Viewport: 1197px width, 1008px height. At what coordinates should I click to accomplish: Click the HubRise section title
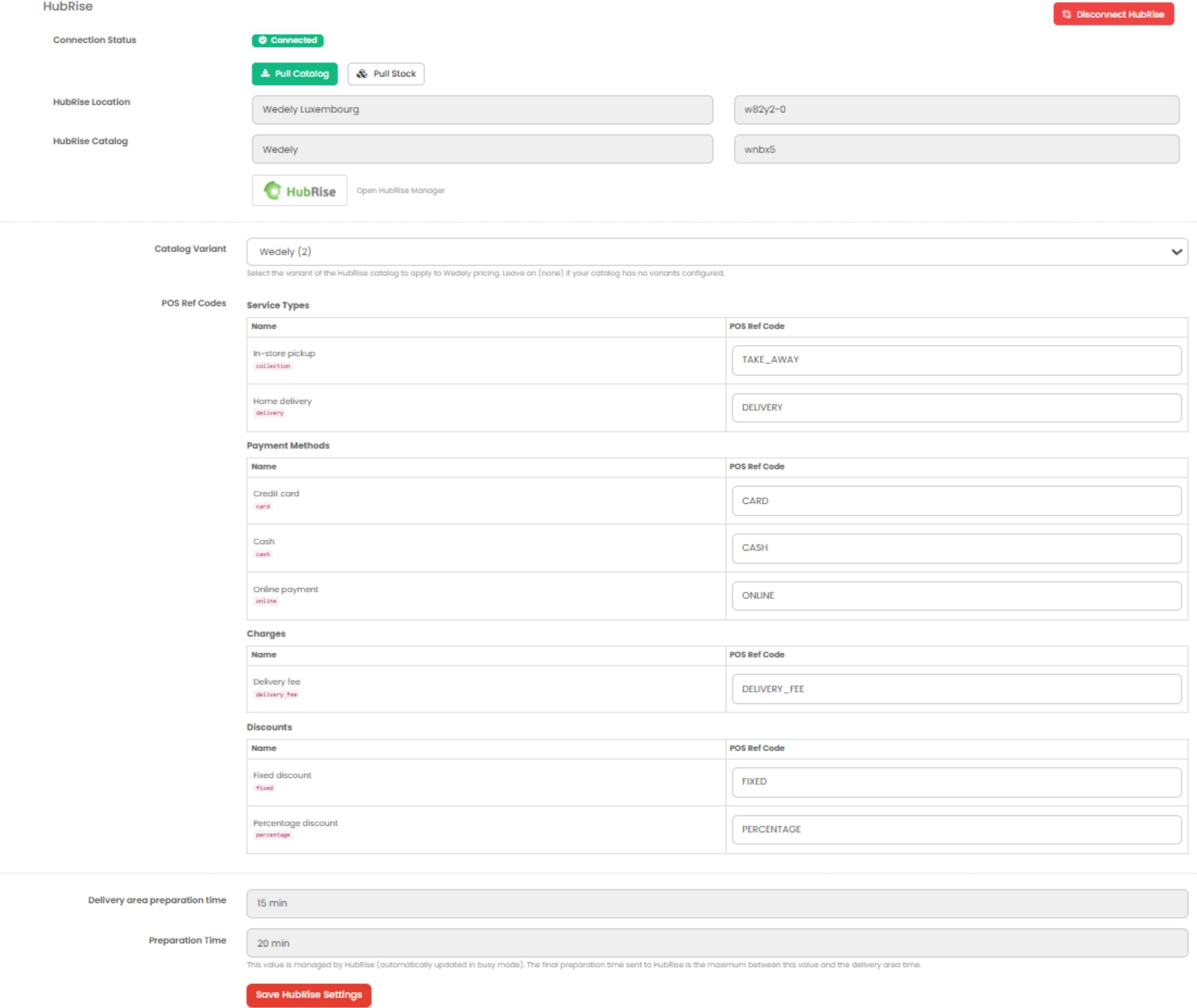click(x=67, y=6)
